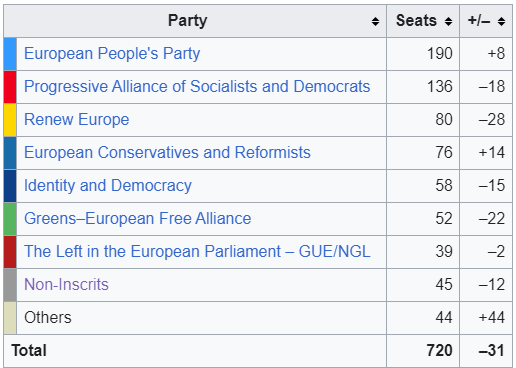
Task: Click the bright red Socialists and Democrats swatch
Action: pos(10,87)
